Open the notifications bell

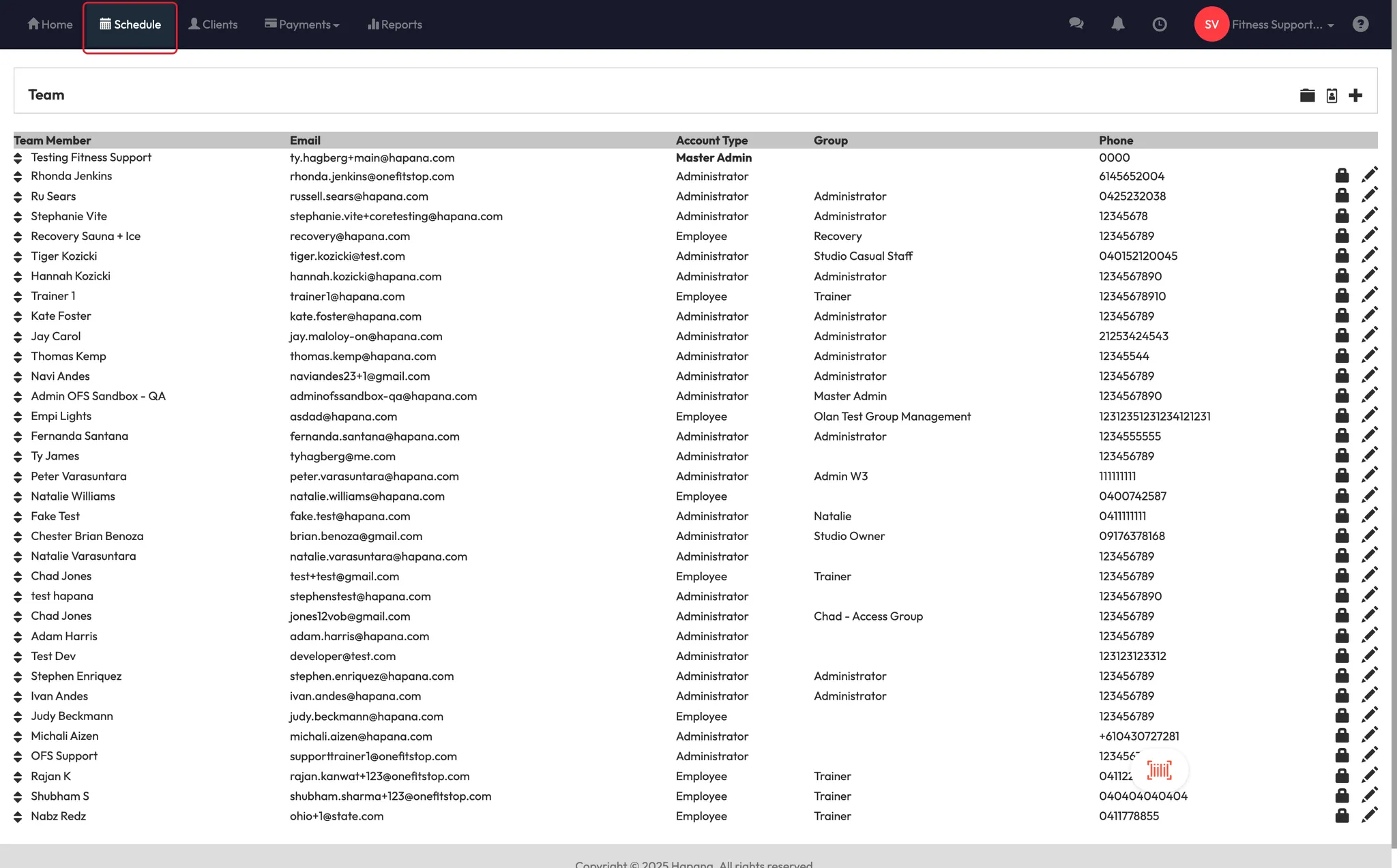tap(1117, 24)
